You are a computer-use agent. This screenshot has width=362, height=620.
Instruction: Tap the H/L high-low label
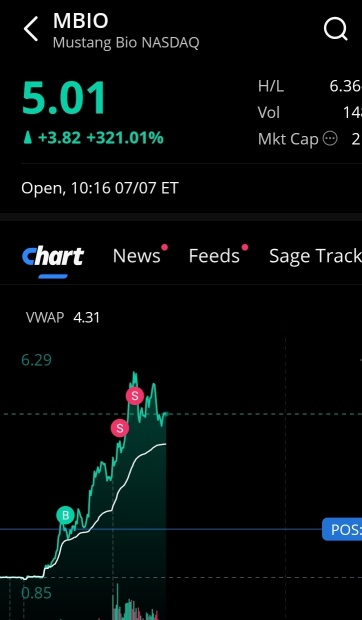pyautogui.click(x=271, y=86)
